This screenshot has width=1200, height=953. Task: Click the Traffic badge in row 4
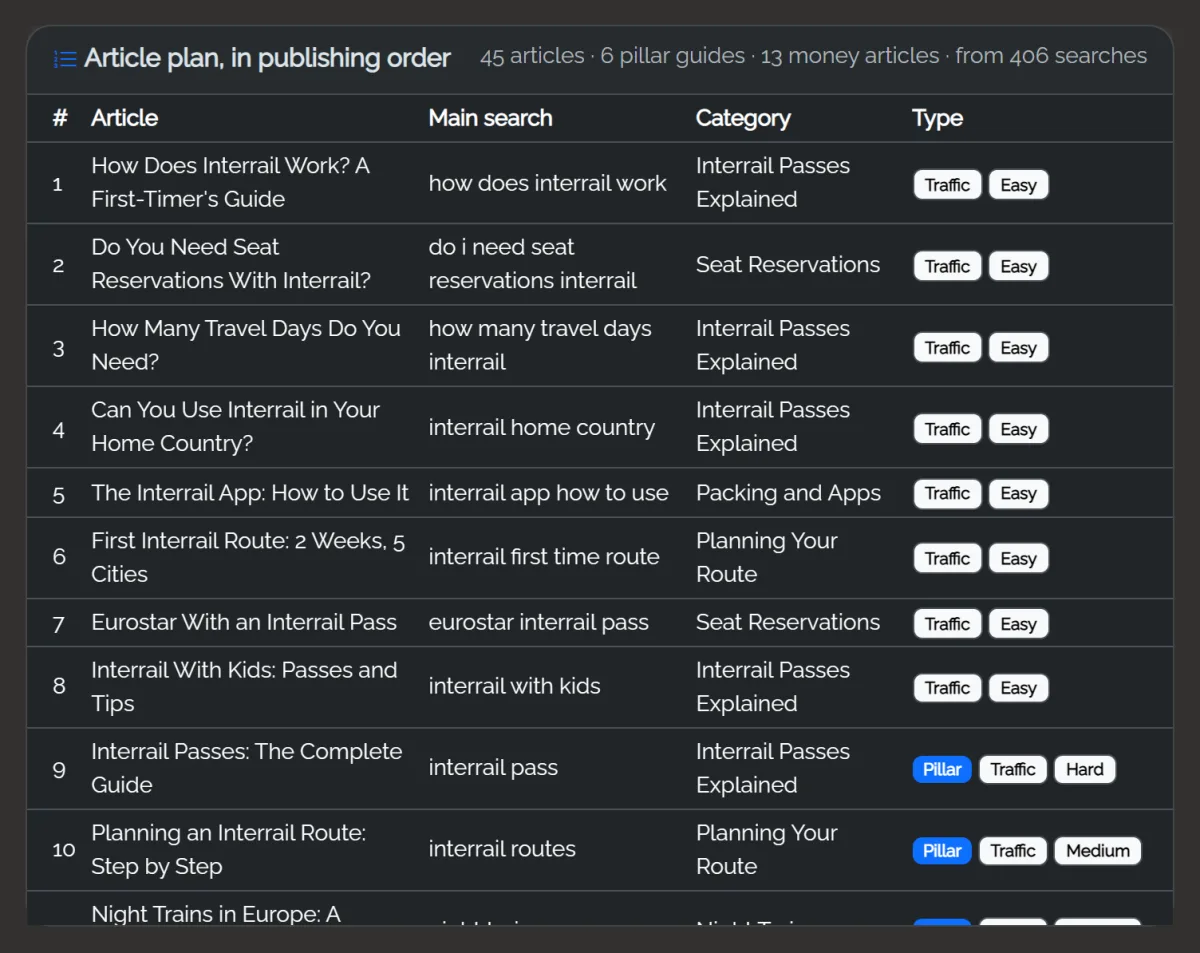tap(947, 429)
